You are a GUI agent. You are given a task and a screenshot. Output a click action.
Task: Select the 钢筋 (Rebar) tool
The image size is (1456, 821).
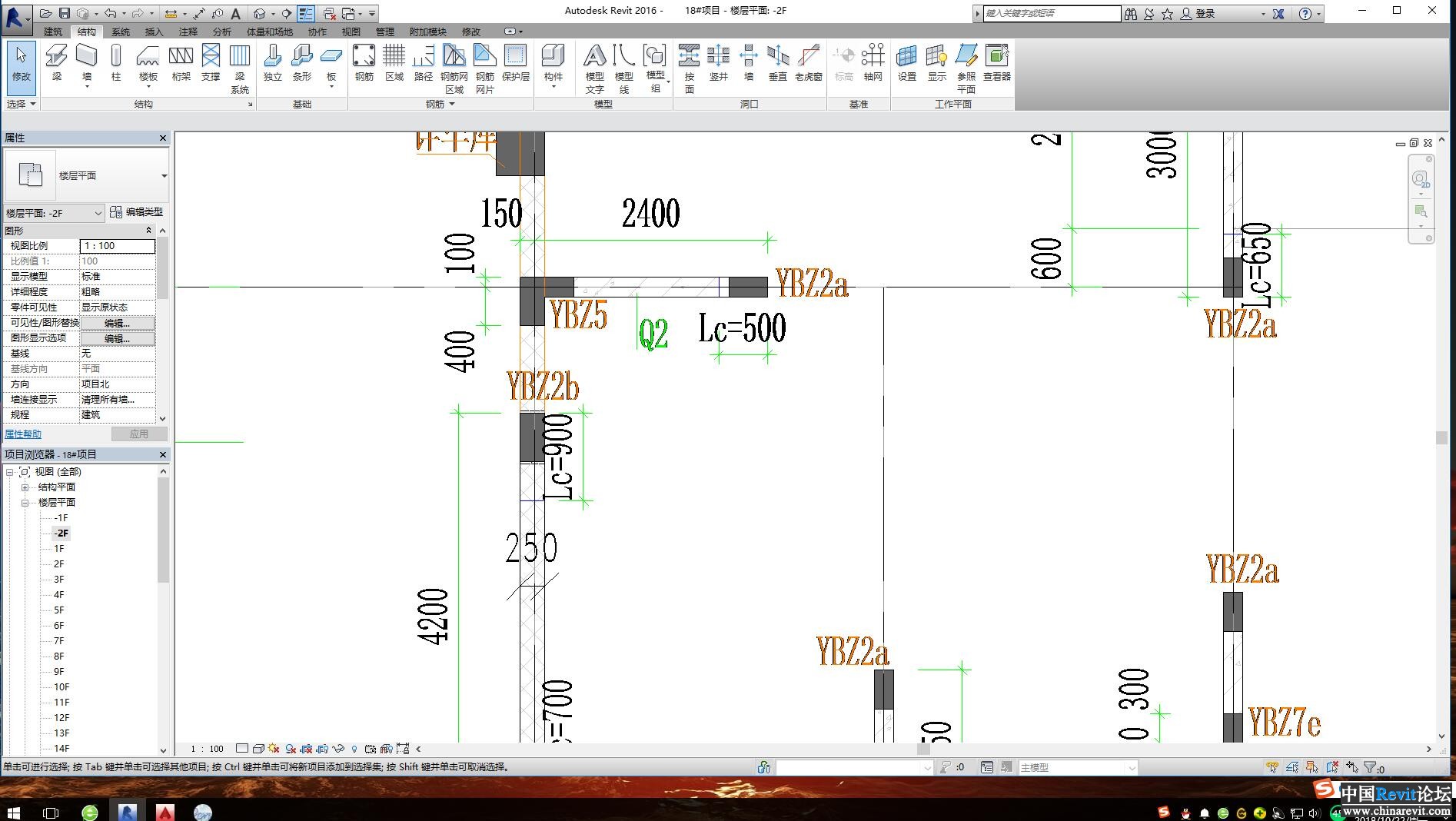[364, 62]
